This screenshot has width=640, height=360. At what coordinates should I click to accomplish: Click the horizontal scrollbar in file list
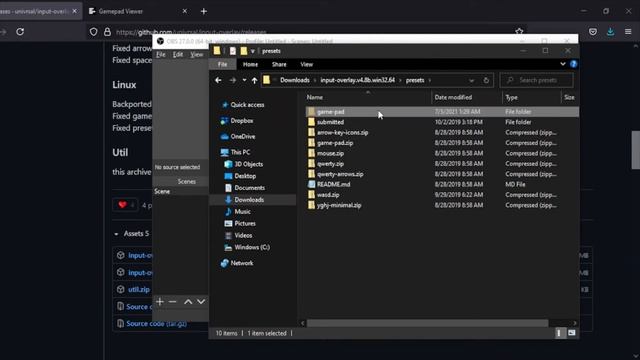pyautogui.click(x=427, y=323)
